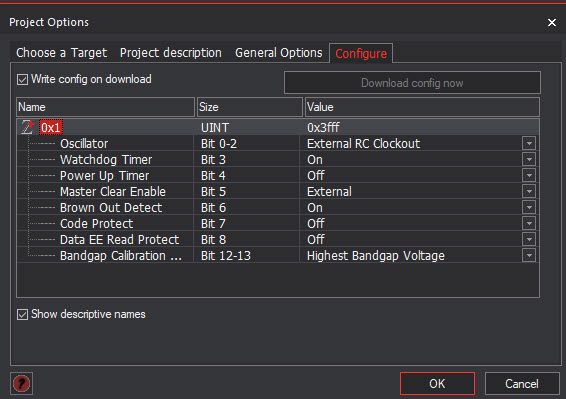Image resolution: width=566 pixels, height=399 pixels.
Task: Click the Value column header
Action: coord(422,107)
